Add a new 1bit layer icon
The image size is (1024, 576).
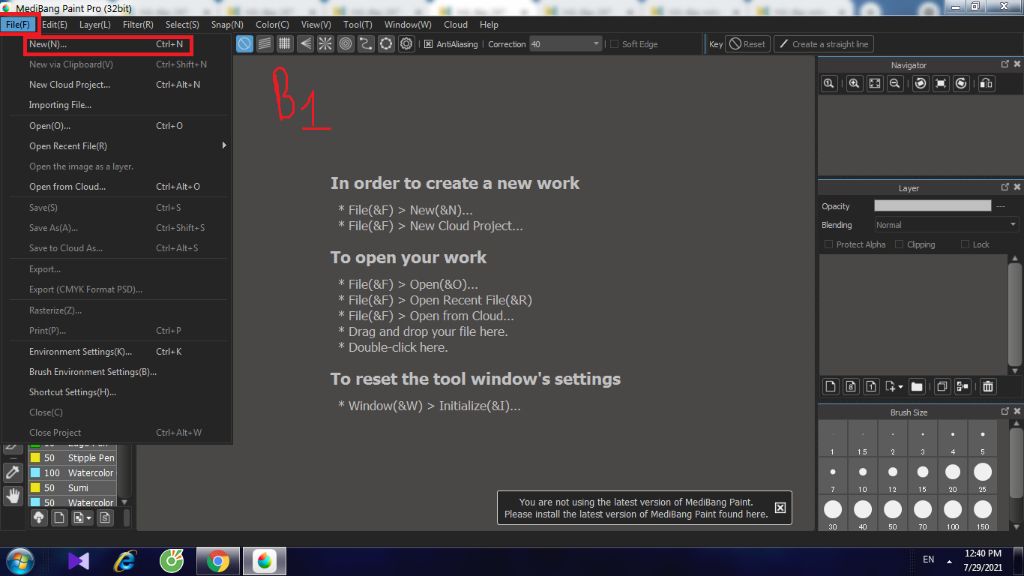[871, 387]
